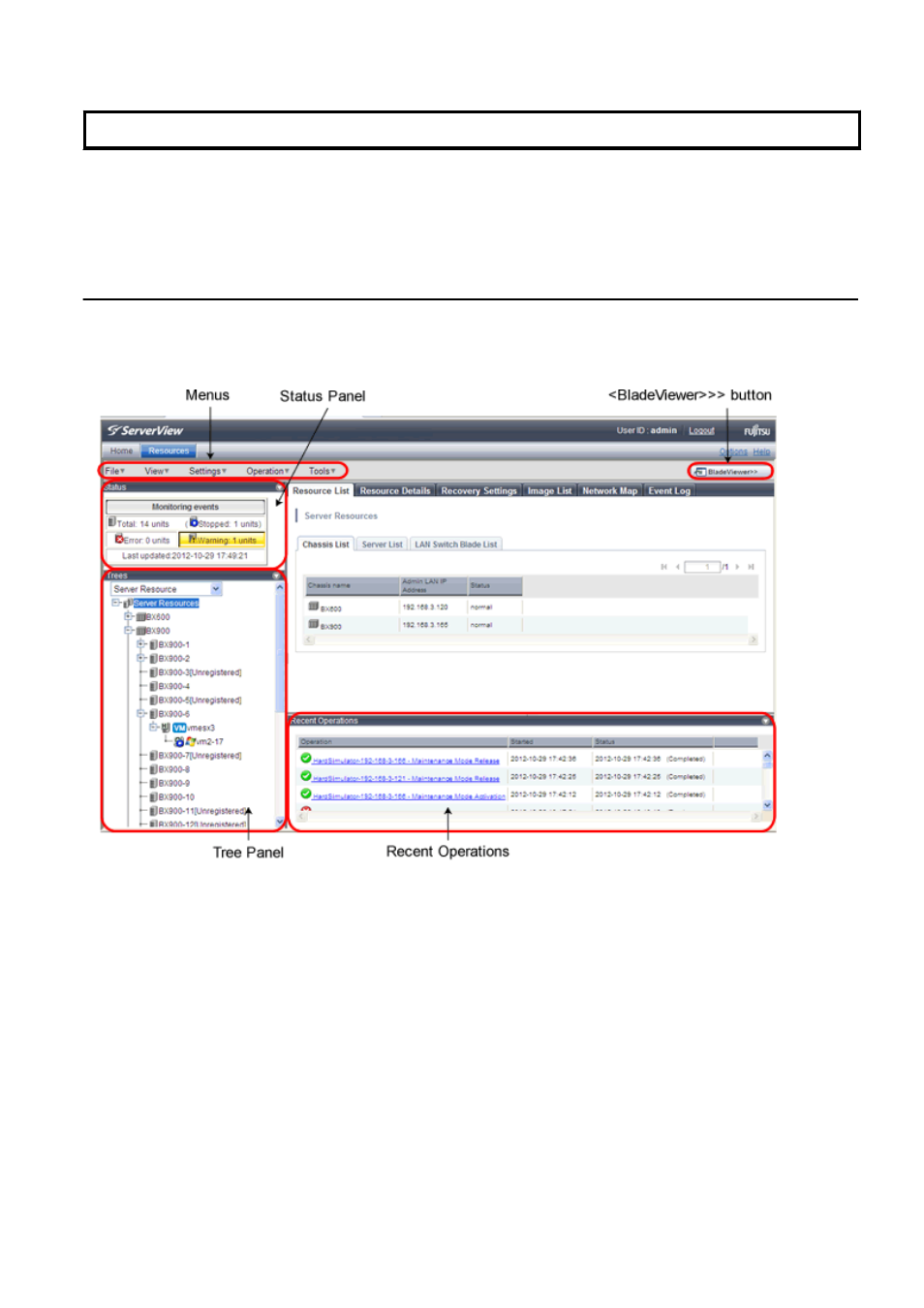Open the Help link
The width and height of the screenshot is (924, 1308).
coord(762,452)
